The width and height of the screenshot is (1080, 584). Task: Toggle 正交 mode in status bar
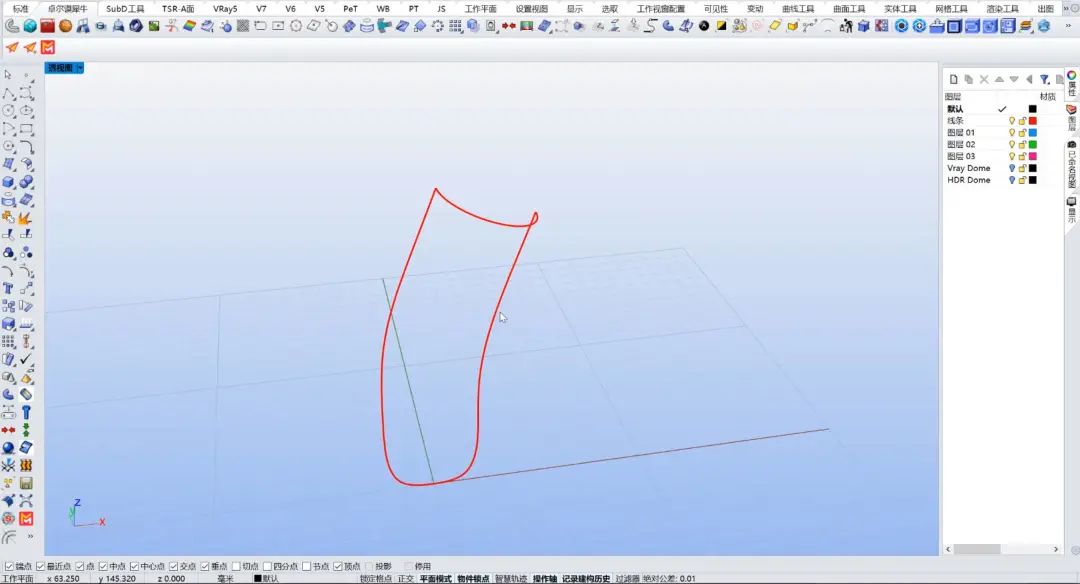(x=406, y=578)
